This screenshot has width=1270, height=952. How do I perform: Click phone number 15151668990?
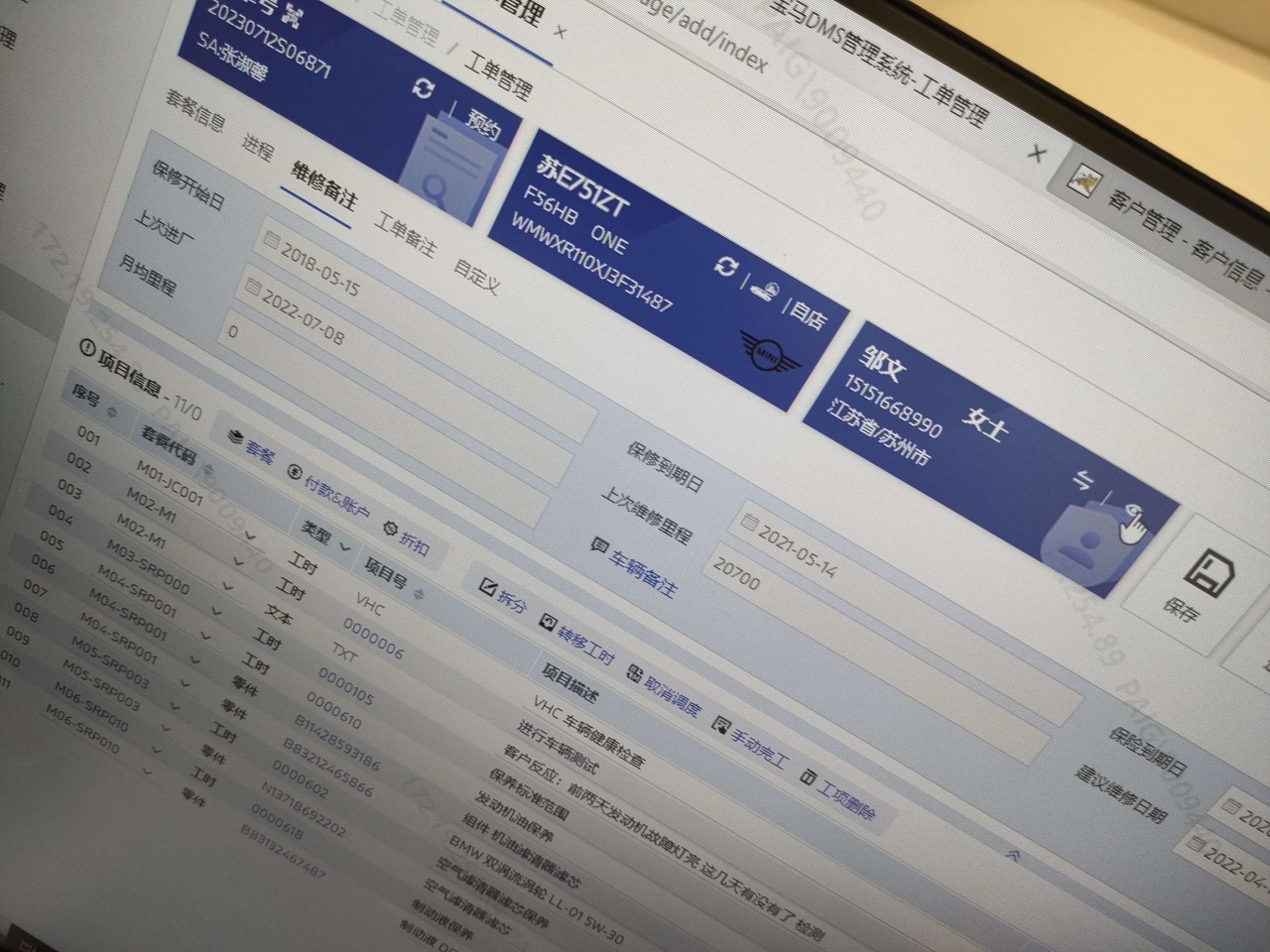(894, 406)
